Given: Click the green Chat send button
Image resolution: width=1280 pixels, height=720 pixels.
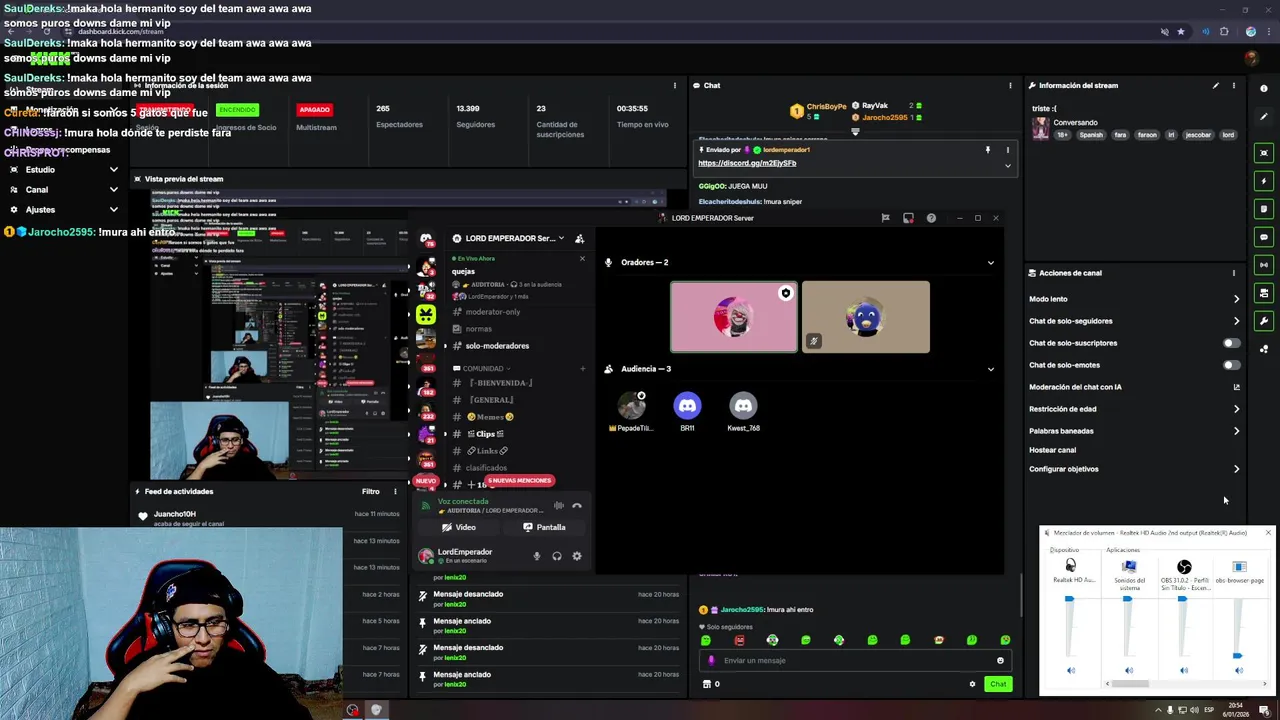Looking at the screenshot, I should 998,684.
